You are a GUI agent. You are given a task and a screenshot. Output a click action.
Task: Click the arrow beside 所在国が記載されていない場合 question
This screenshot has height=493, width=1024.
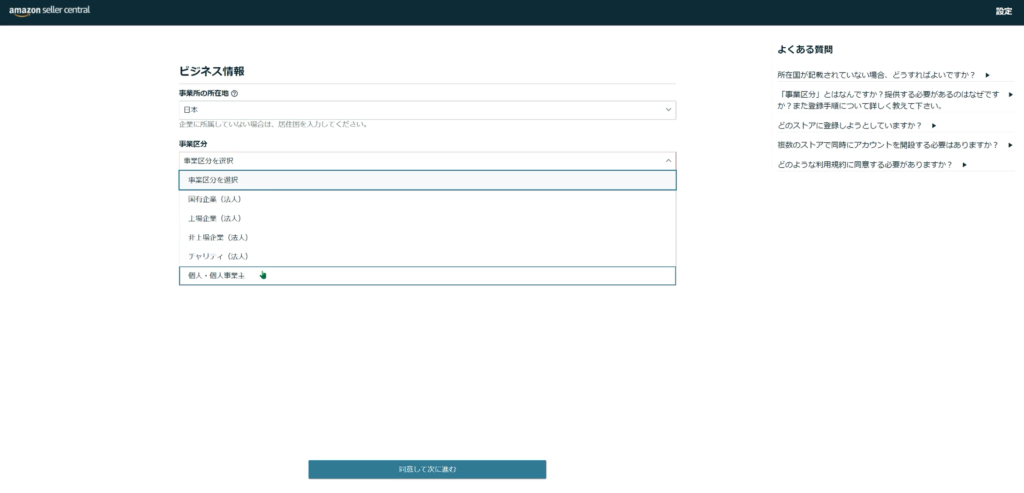pos(987,75)
